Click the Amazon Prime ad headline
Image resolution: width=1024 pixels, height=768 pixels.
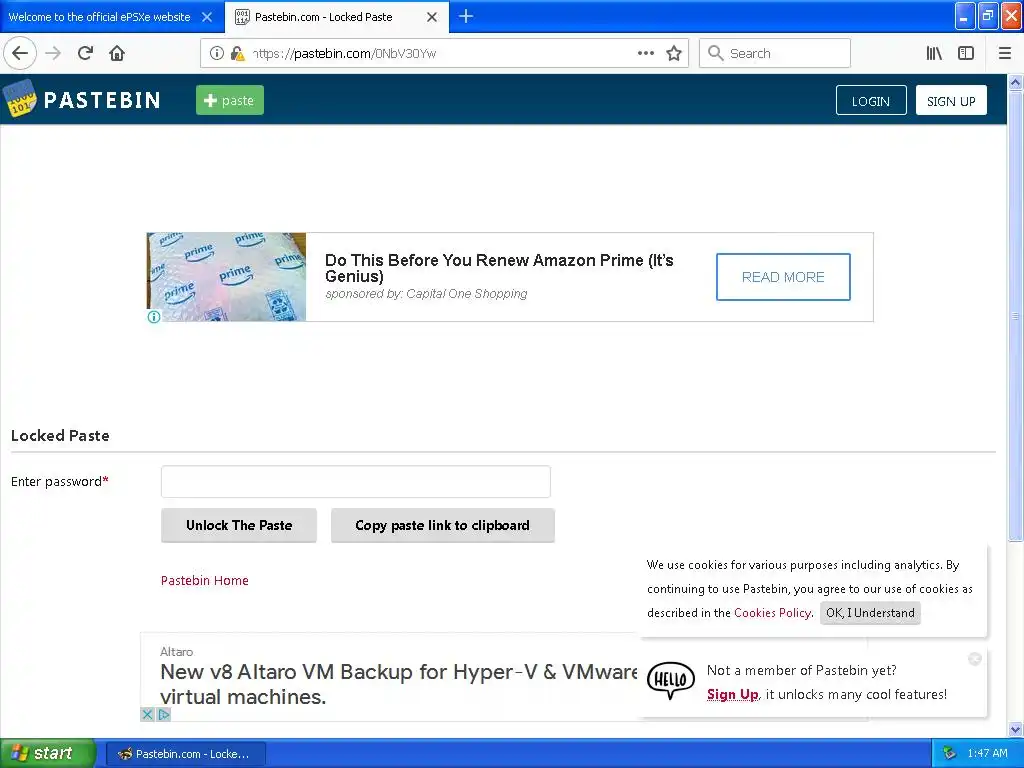pyautogui.click(x=499, y=268)
